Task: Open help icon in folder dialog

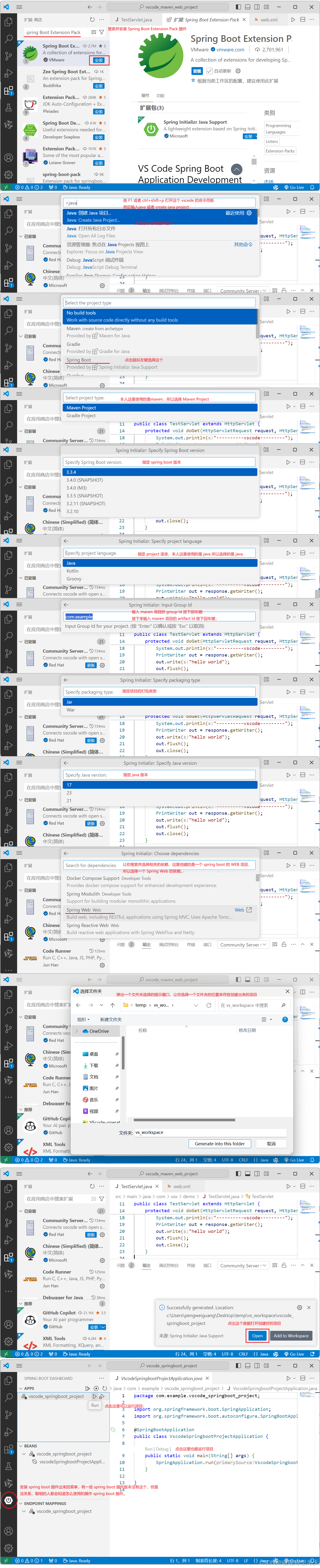Action: click(285, 1019)
